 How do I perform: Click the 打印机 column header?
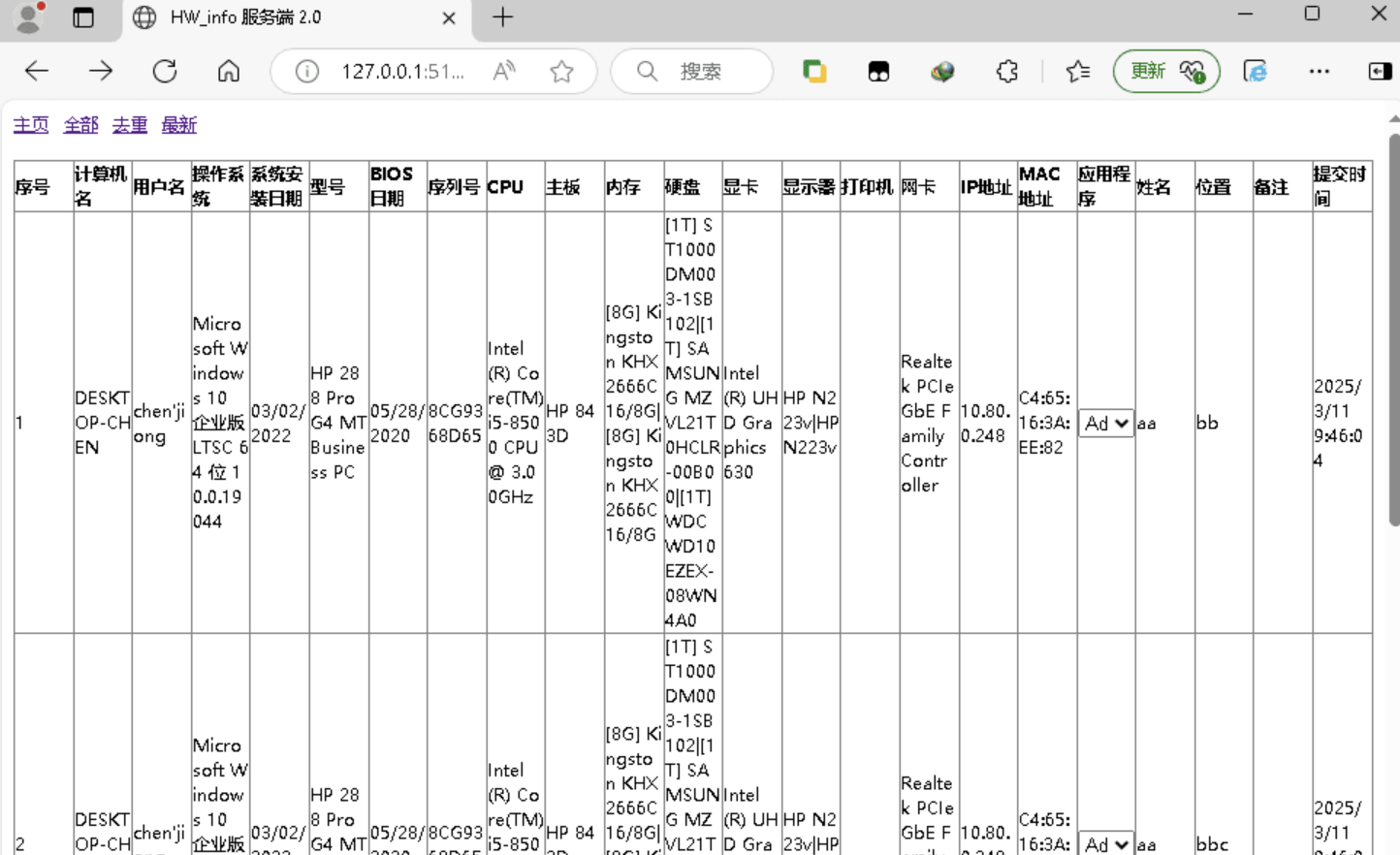point(870,186)
